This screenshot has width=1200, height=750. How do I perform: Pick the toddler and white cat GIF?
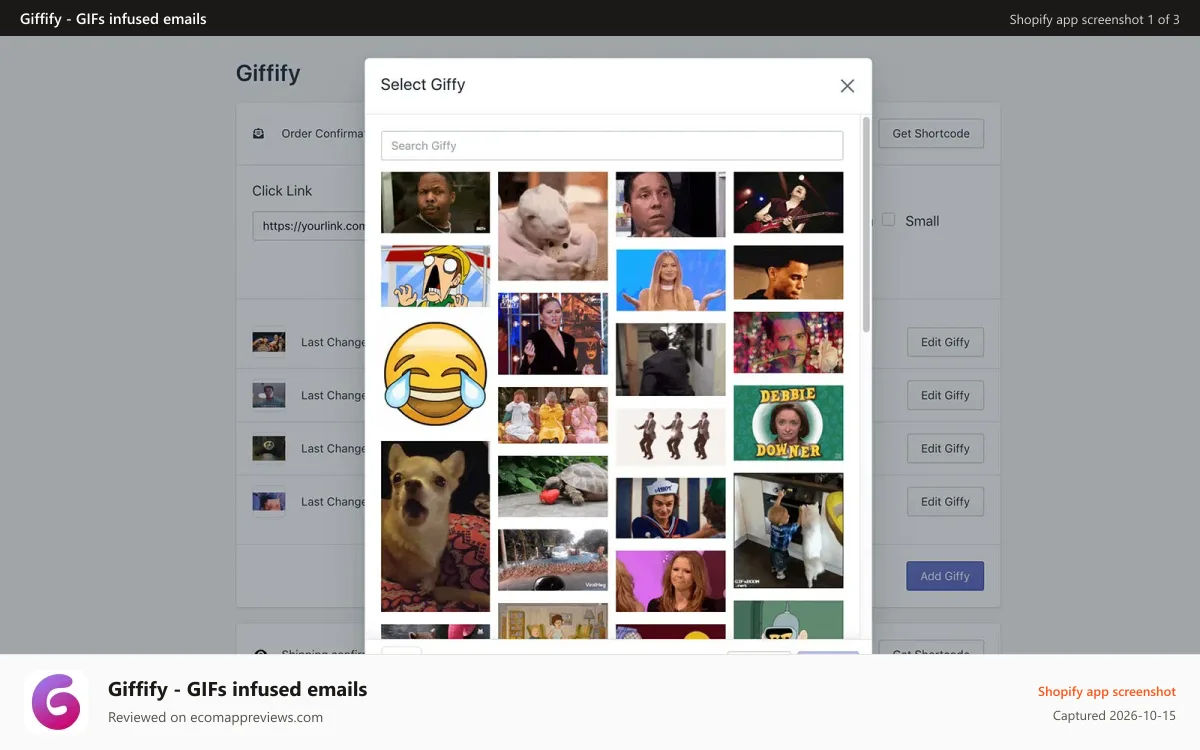788,531
